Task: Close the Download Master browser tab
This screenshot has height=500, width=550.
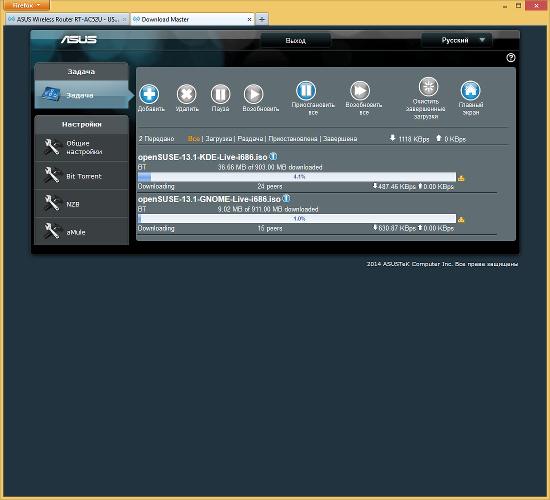Action: (249, 19)
